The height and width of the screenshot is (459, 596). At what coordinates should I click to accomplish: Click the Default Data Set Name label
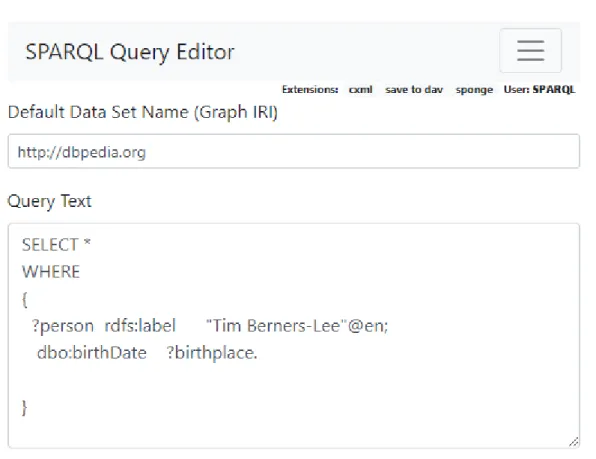pos(143,112)
